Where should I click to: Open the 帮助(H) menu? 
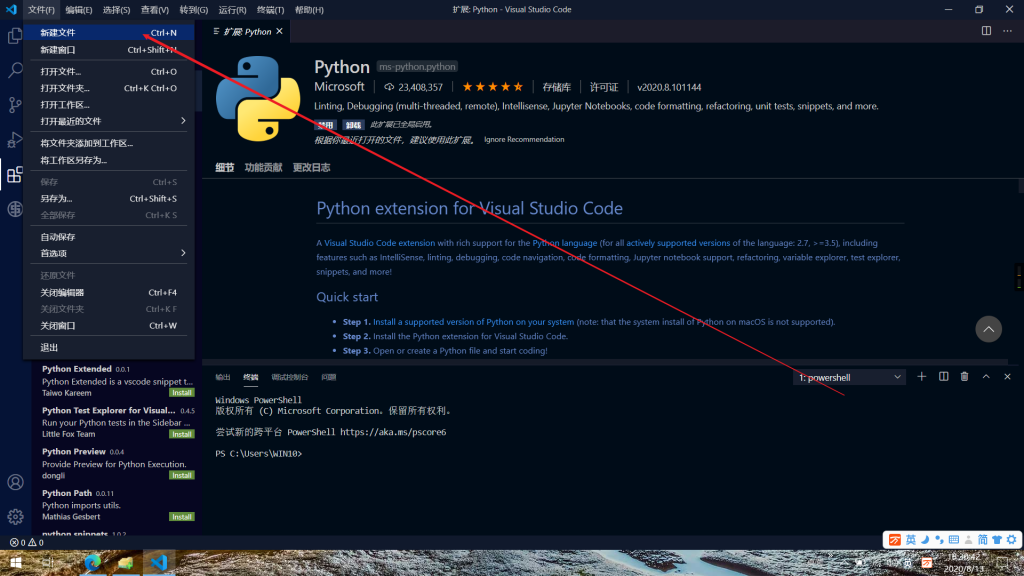point(309,10)
